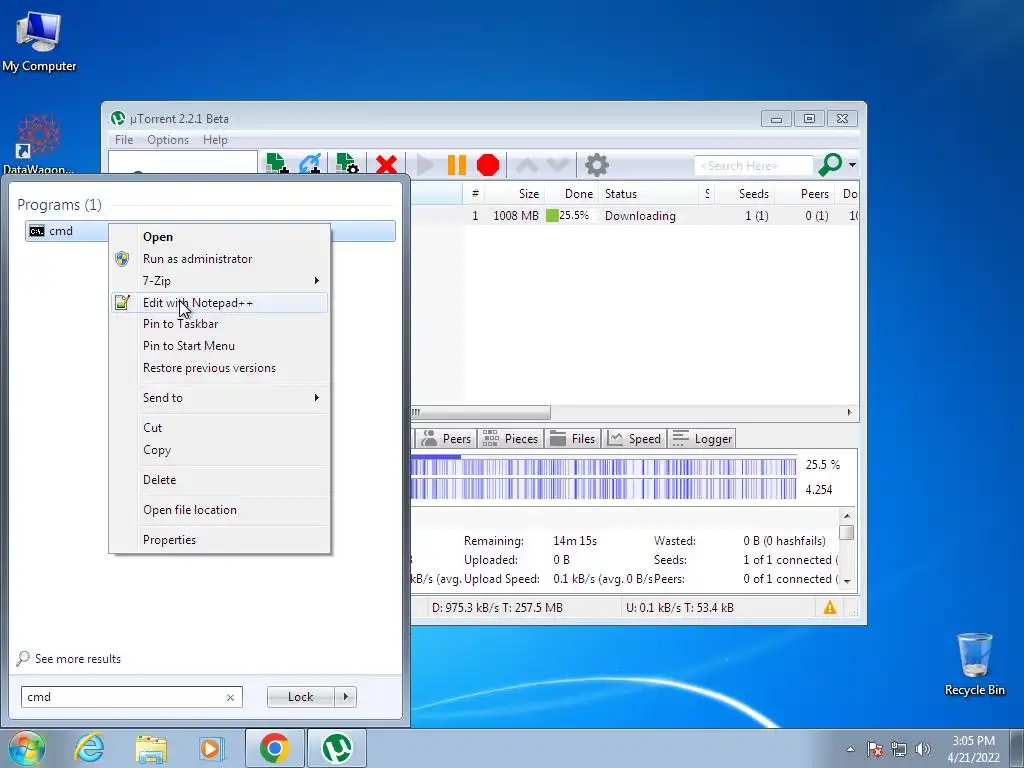Click the Move Down Queue arrow
The height and width of the screenshot is (768, 1024).
pos(558,165)
